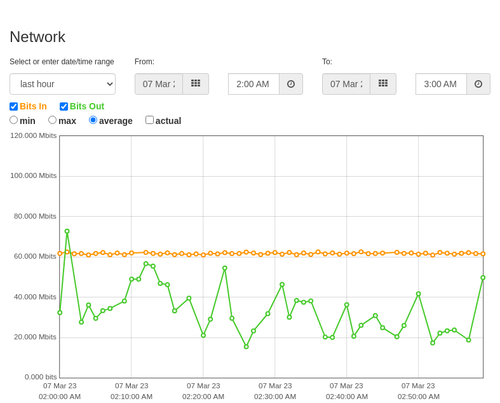Image resolution: width=500 pixels, height=403 pixels.
Task: Click the 'Select or enter date/time range' label
Action: pos(62,62)
